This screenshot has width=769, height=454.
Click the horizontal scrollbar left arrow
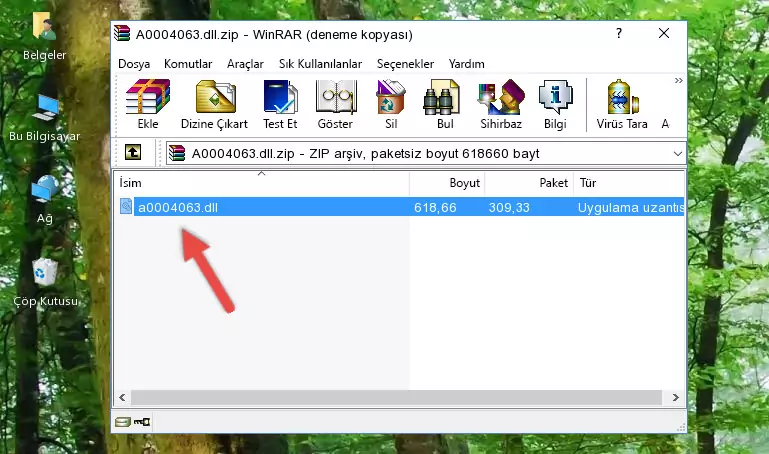pos(122,397)
